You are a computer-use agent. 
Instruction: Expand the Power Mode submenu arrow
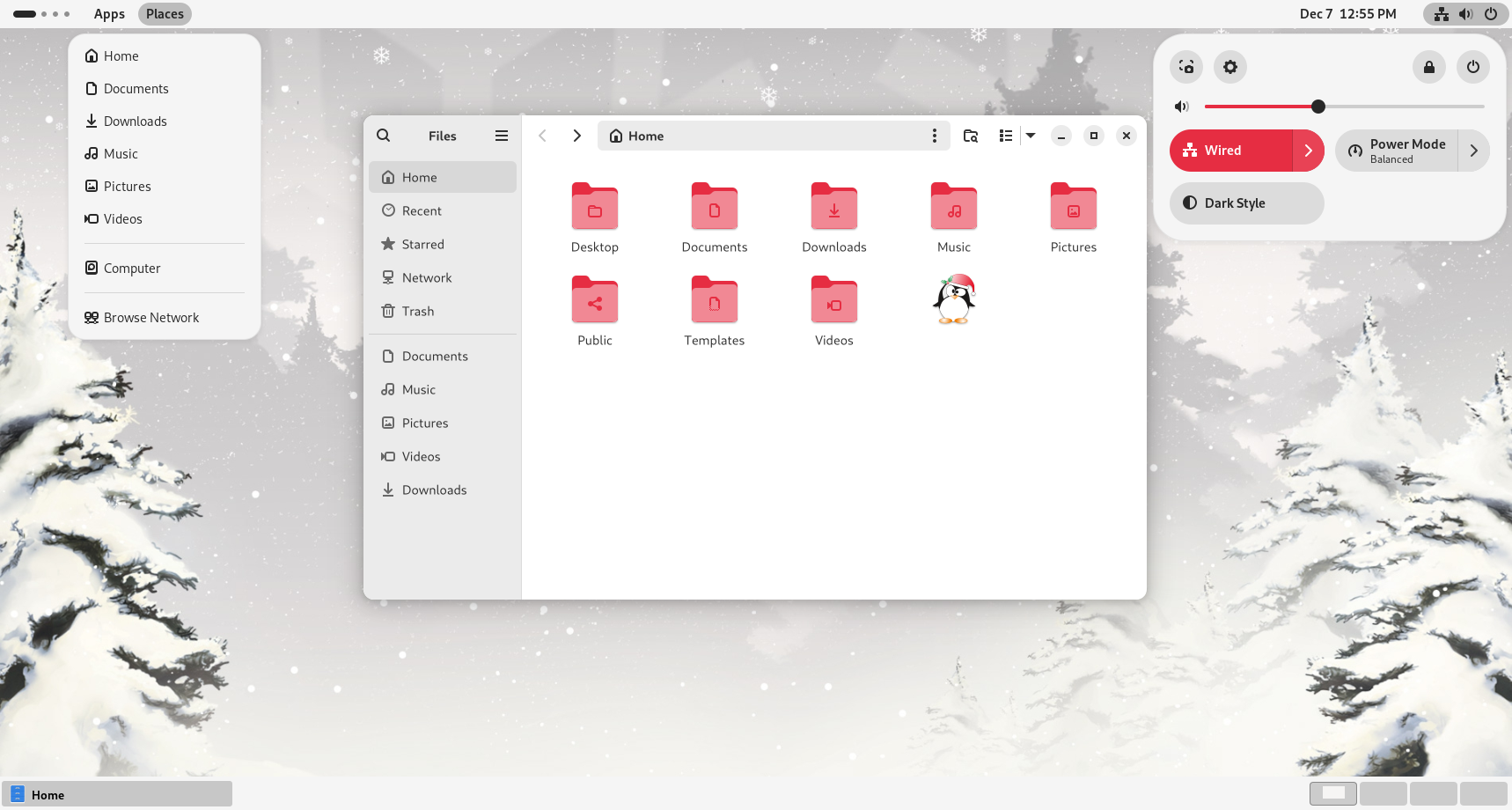tap(1474, 151)
